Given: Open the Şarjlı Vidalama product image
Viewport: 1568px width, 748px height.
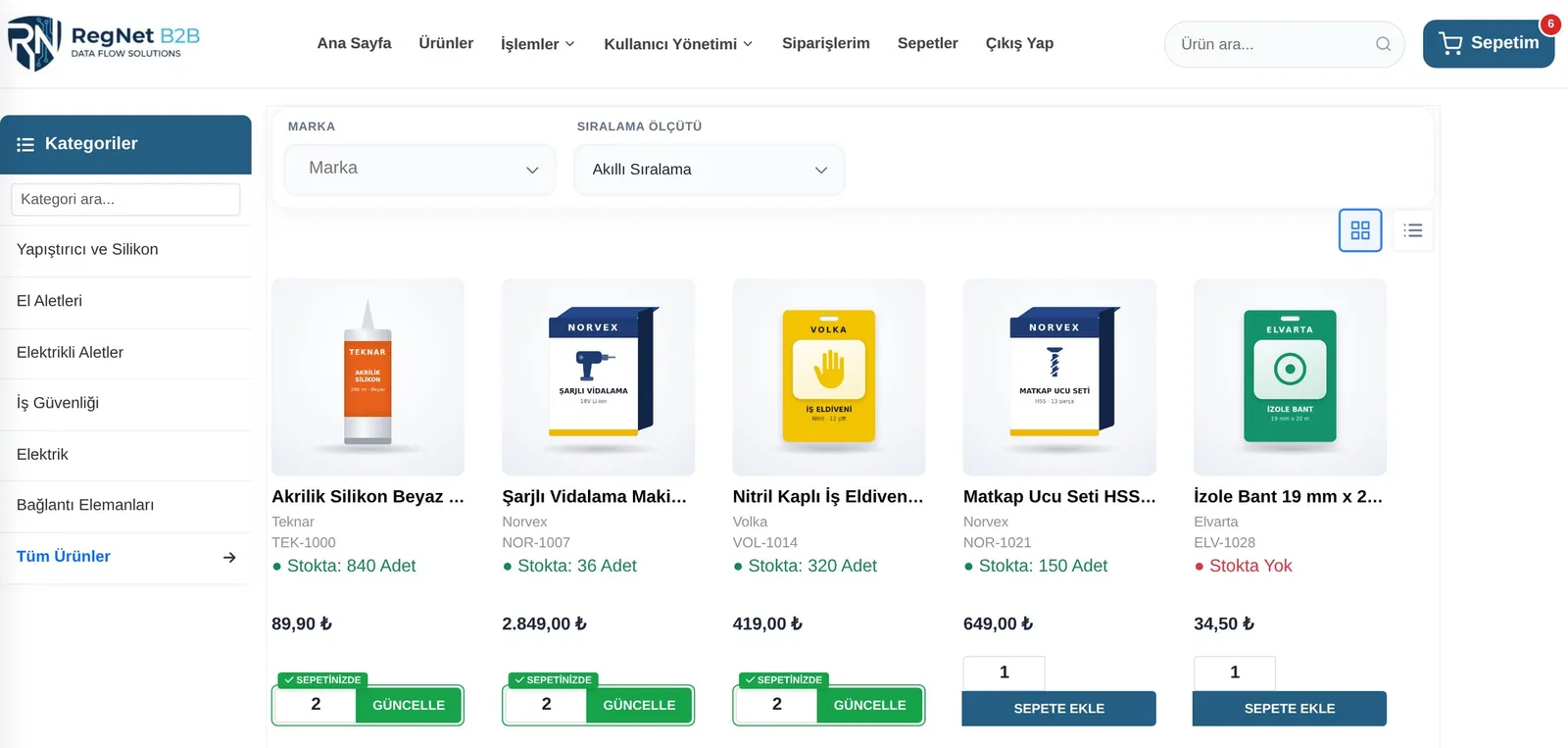Looking at the screenshot, I should pos(598,377).
